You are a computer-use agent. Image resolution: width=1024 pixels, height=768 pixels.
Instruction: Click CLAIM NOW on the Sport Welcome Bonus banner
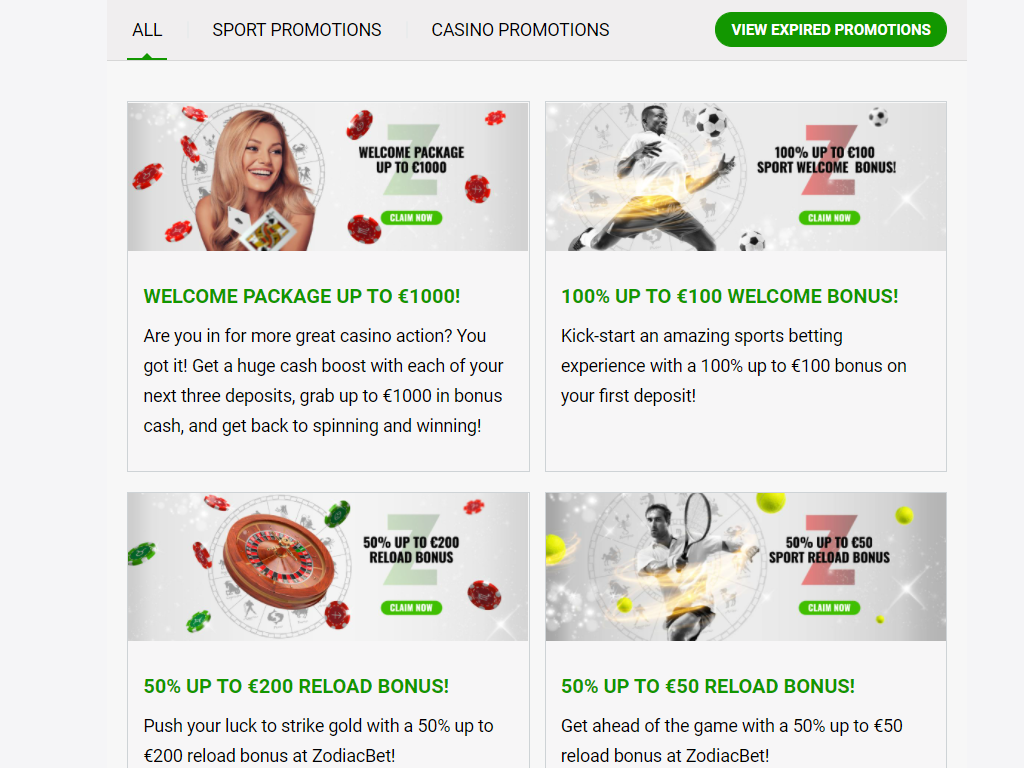point(829,217)
